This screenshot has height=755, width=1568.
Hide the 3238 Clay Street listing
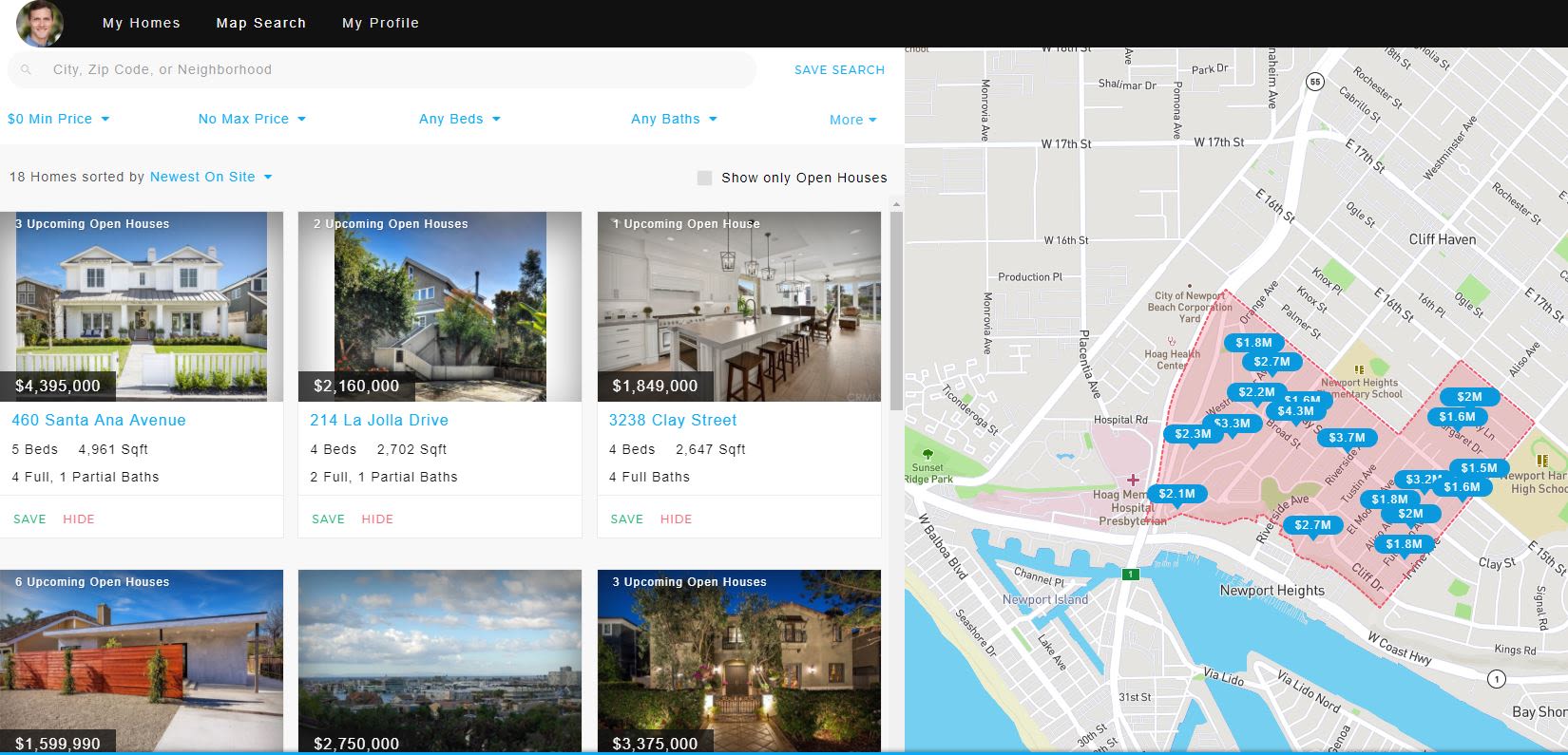(x=676, y=519)
